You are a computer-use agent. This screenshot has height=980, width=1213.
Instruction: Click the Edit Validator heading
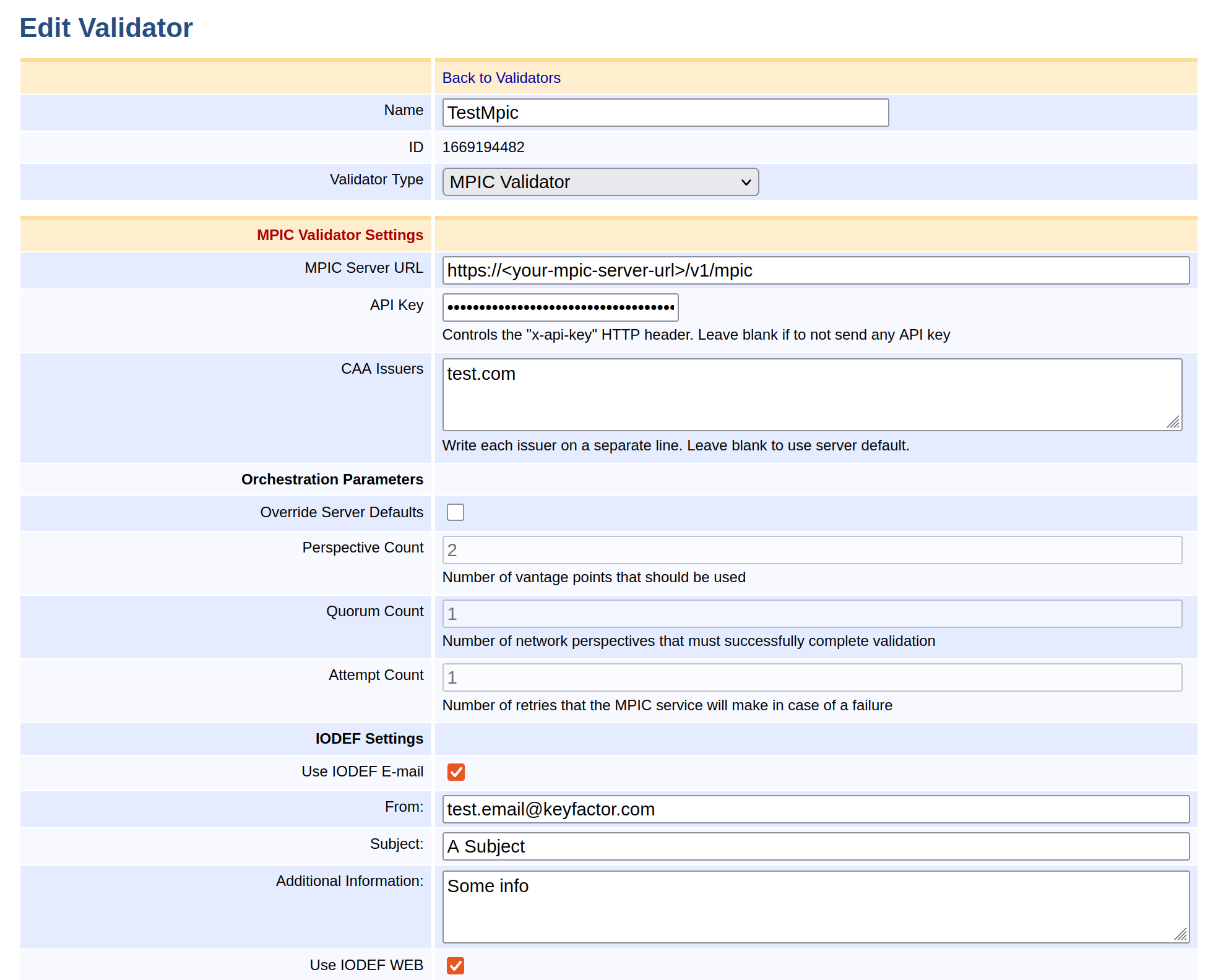coord(106,28)
